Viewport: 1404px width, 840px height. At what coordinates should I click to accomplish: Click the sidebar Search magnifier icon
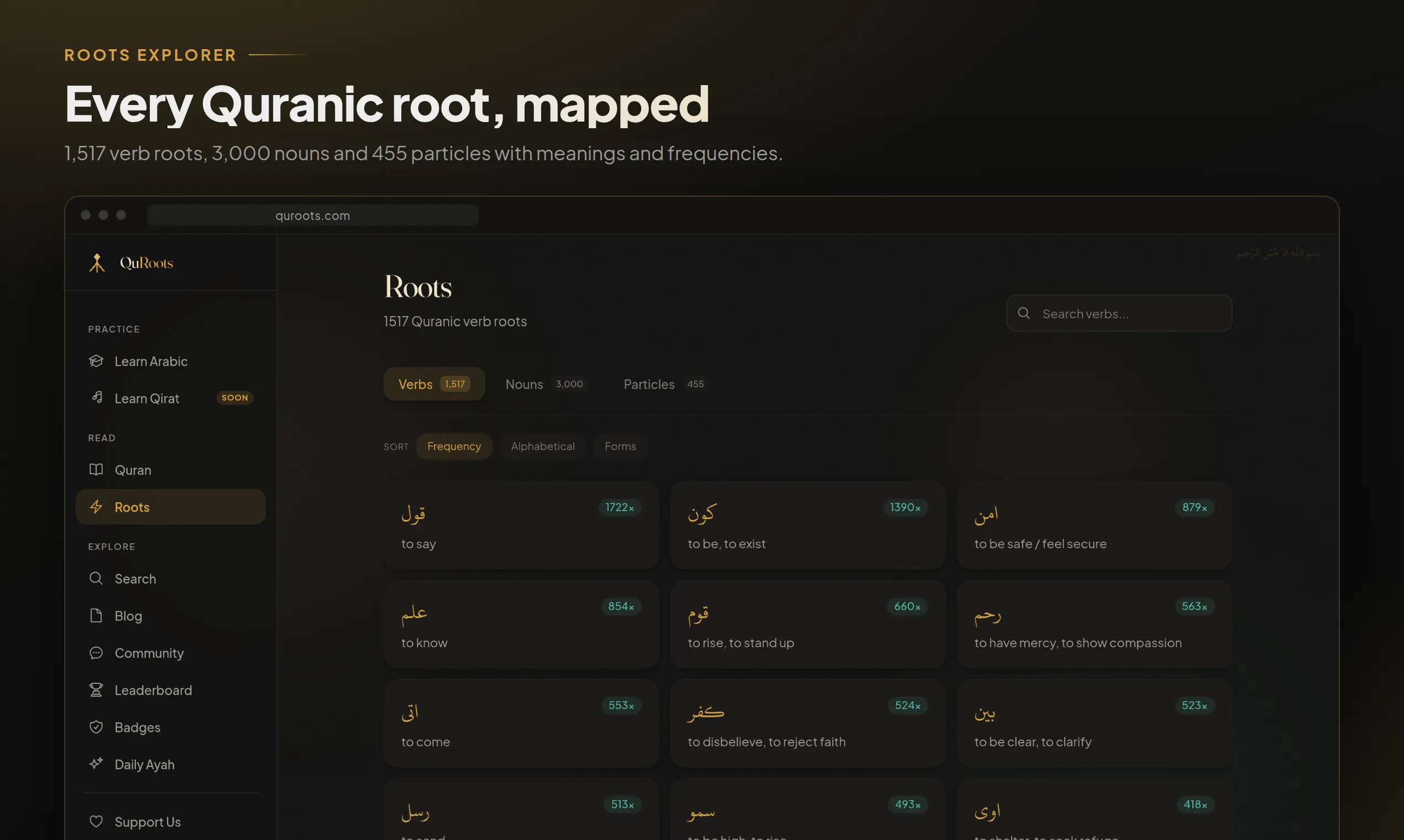[96, 578]
